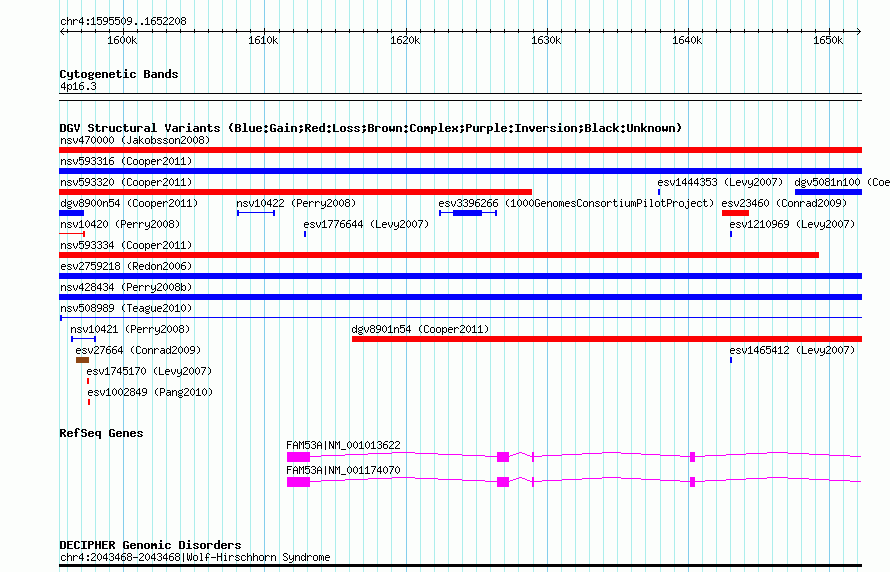Open the dgv8901n54 (Cooper2011) label
This screenshot has height=572, width=890.
[x=420, y=329]
